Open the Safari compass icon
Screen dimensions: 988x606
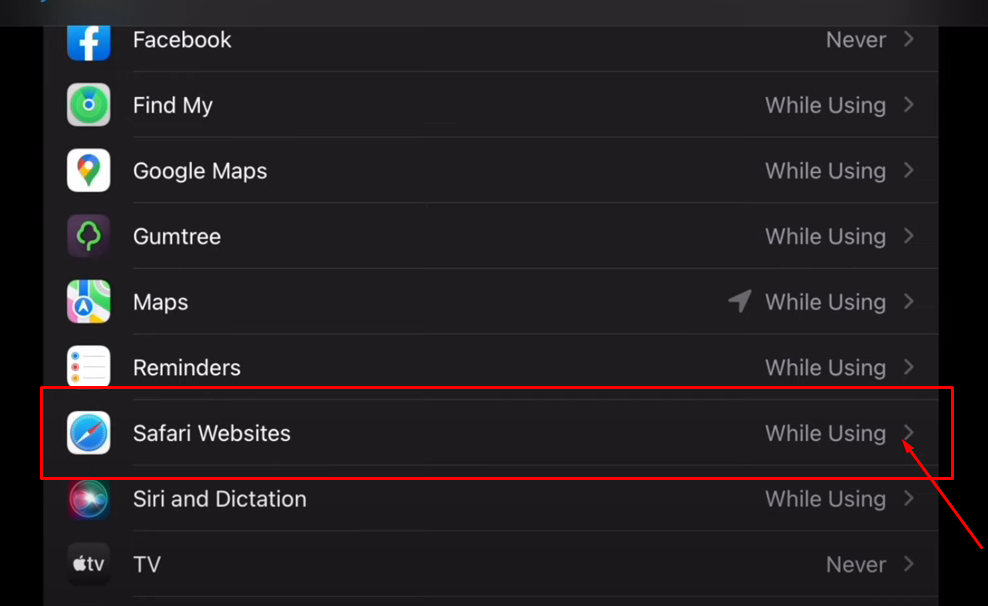pos(89,433)
